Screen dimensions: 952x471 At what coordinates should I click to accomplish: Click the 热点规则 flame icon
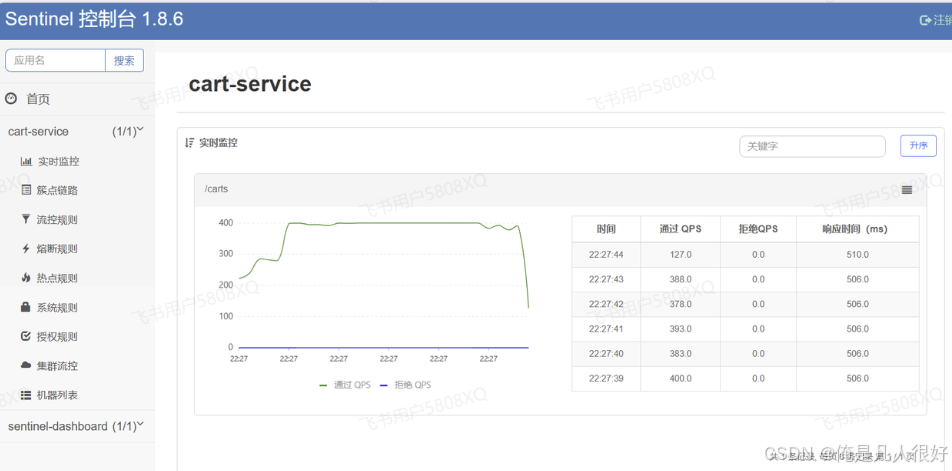coord(26,278)
